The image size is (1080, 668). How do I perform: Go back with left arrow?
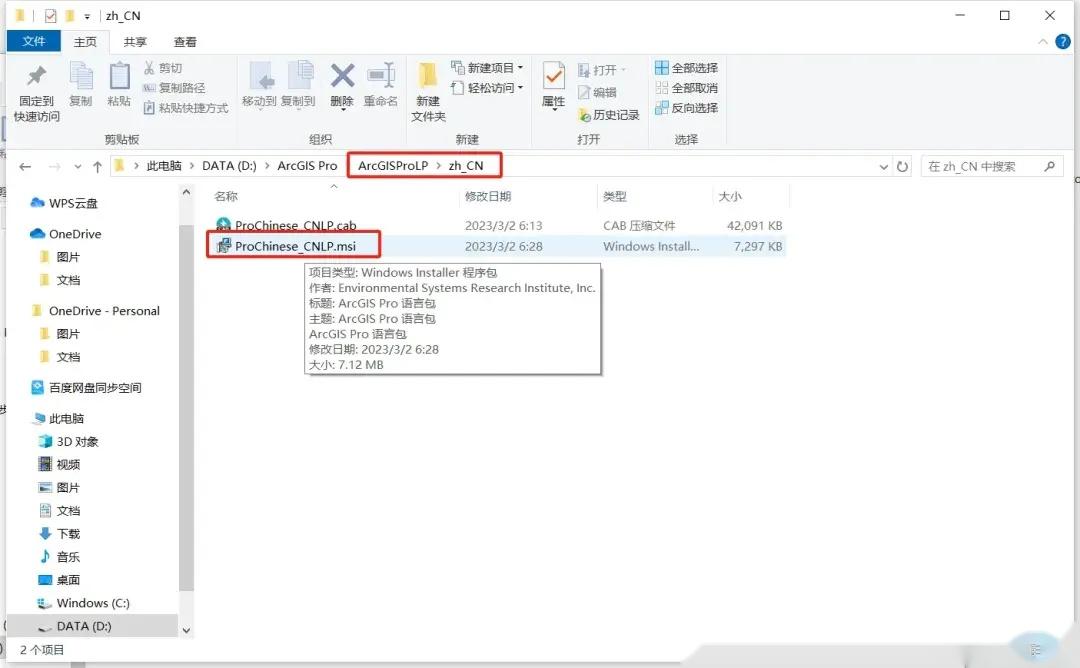click(25, 167)
